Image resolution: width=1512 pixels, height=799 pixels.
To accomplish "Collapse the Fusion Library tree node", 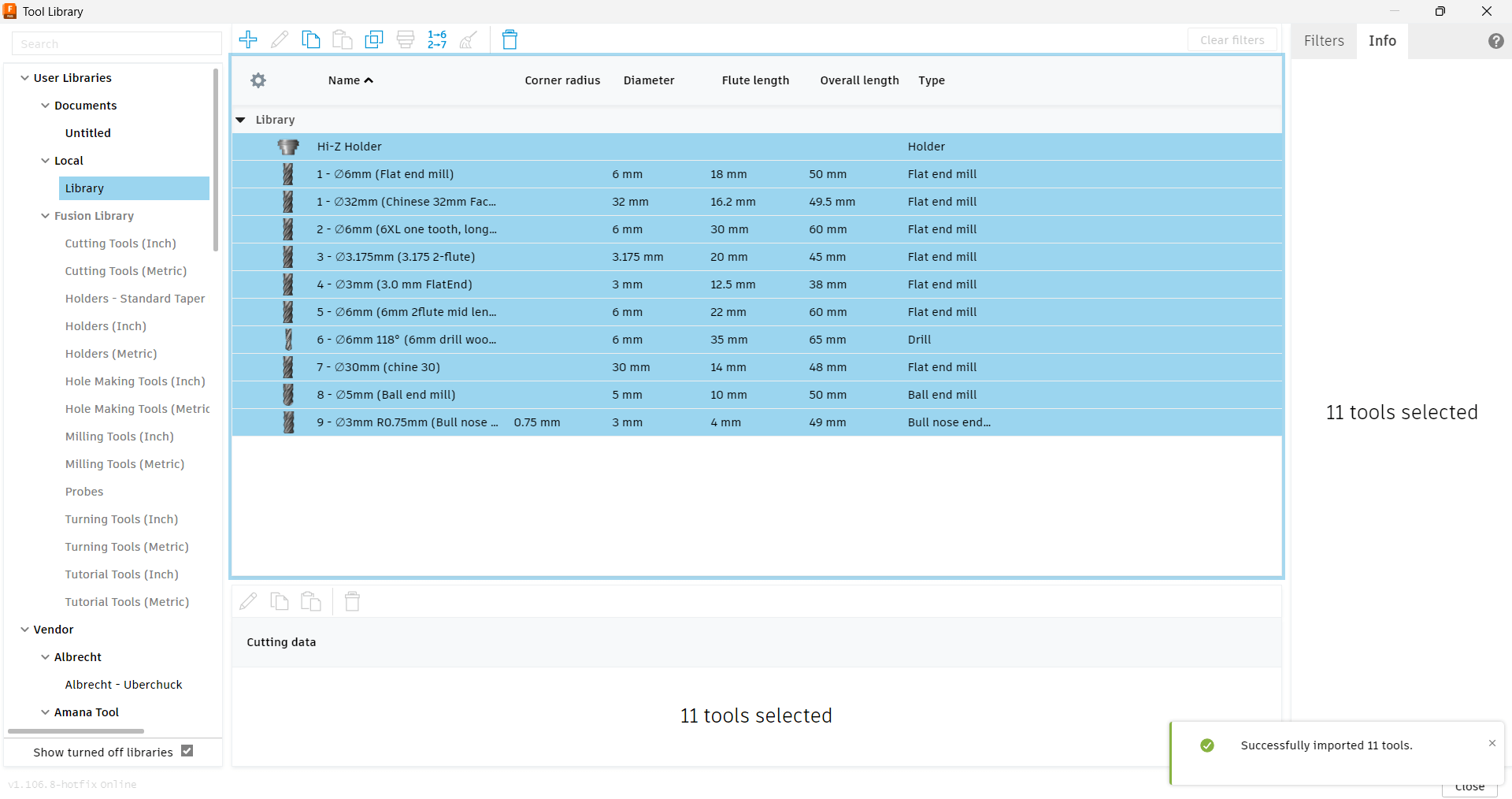I will coord(46,216).
